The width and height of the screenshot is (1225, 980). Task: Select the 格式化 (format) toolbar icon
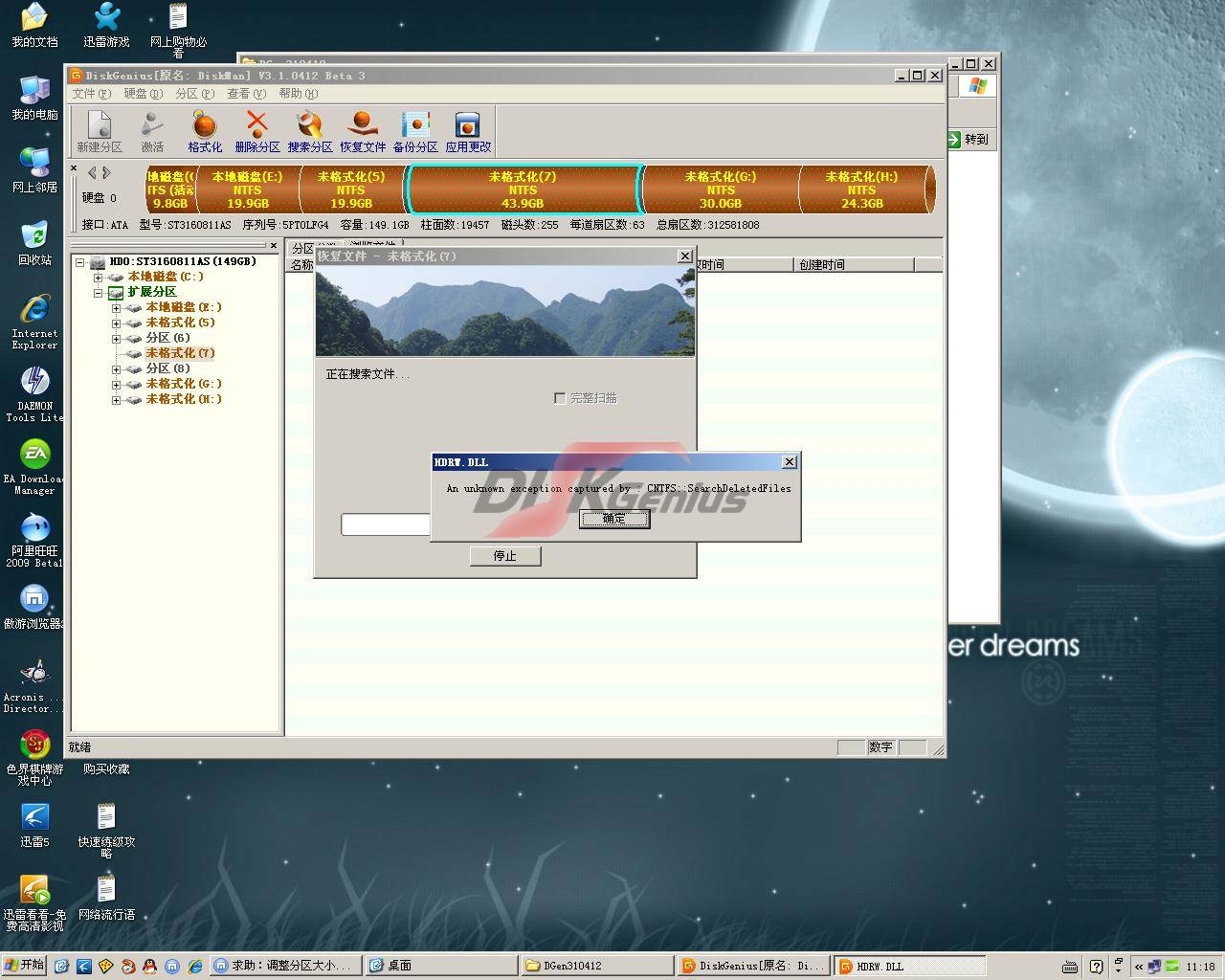click(x=205, y=131)
